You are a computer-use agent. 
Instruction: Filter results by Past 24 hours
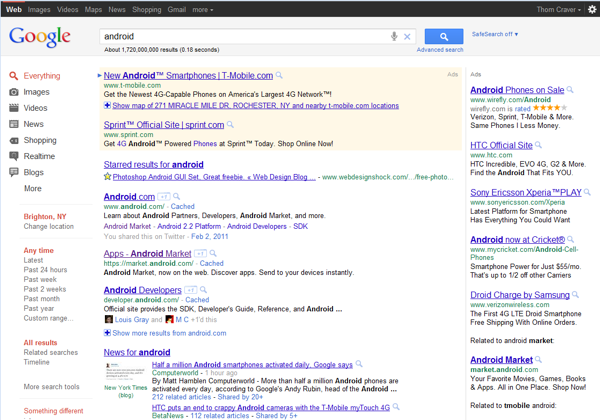[x=45, y=270]
